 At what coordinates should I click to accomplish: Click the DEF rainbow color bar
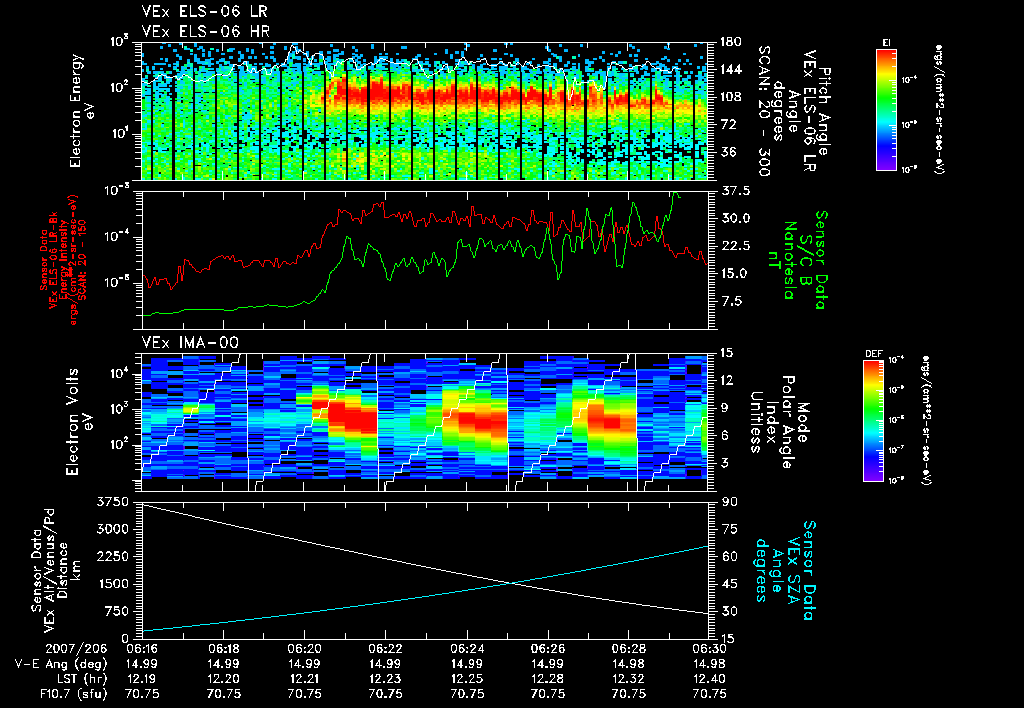[874, 421]
